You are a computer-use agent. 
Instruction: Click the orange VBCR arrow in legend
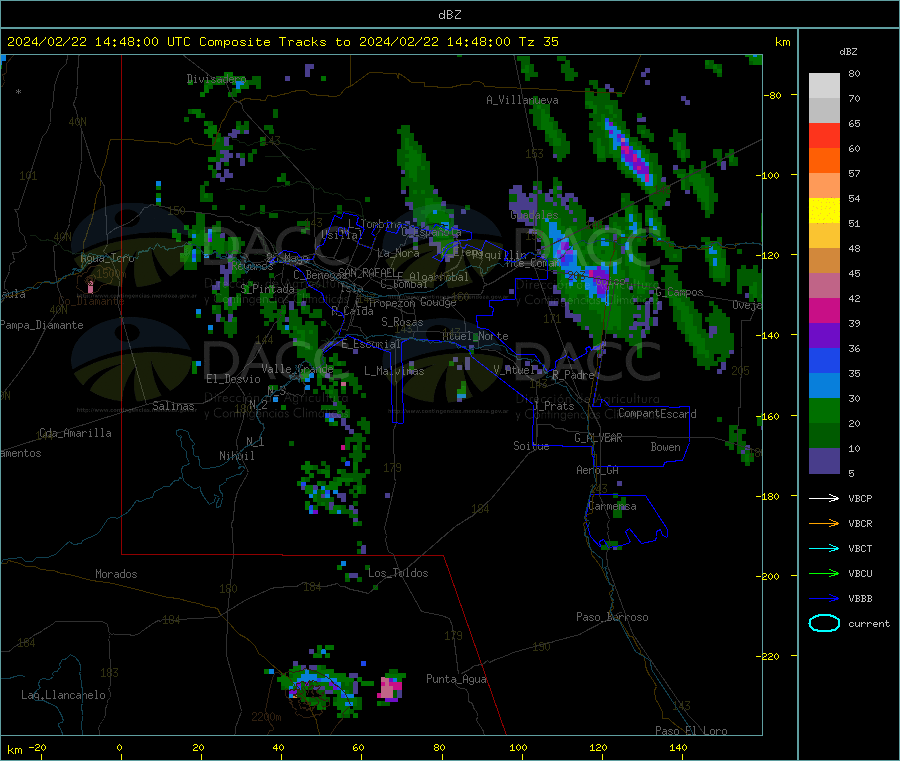click(x=824, y=523)
